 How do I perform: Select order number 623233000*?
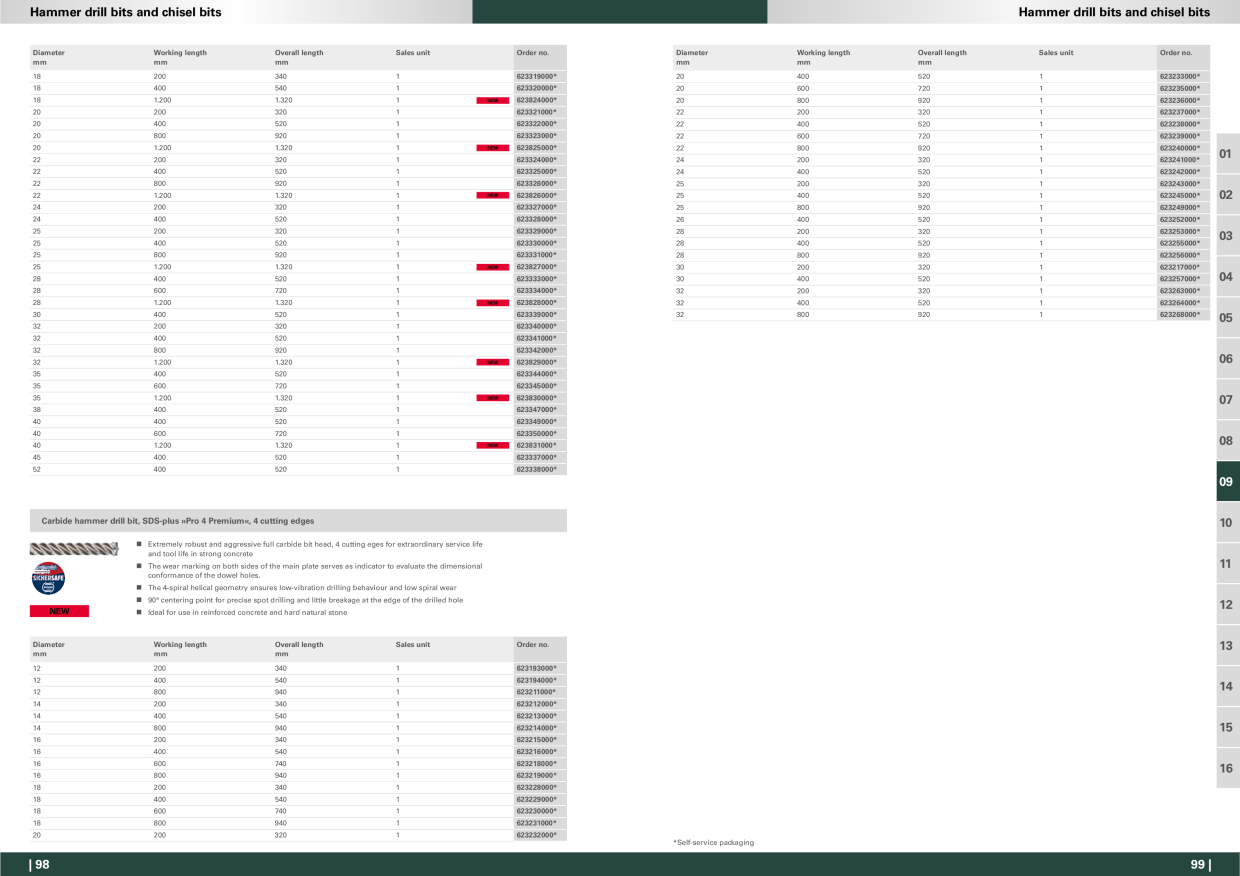pyautogui.click(x=1180, y=76)
